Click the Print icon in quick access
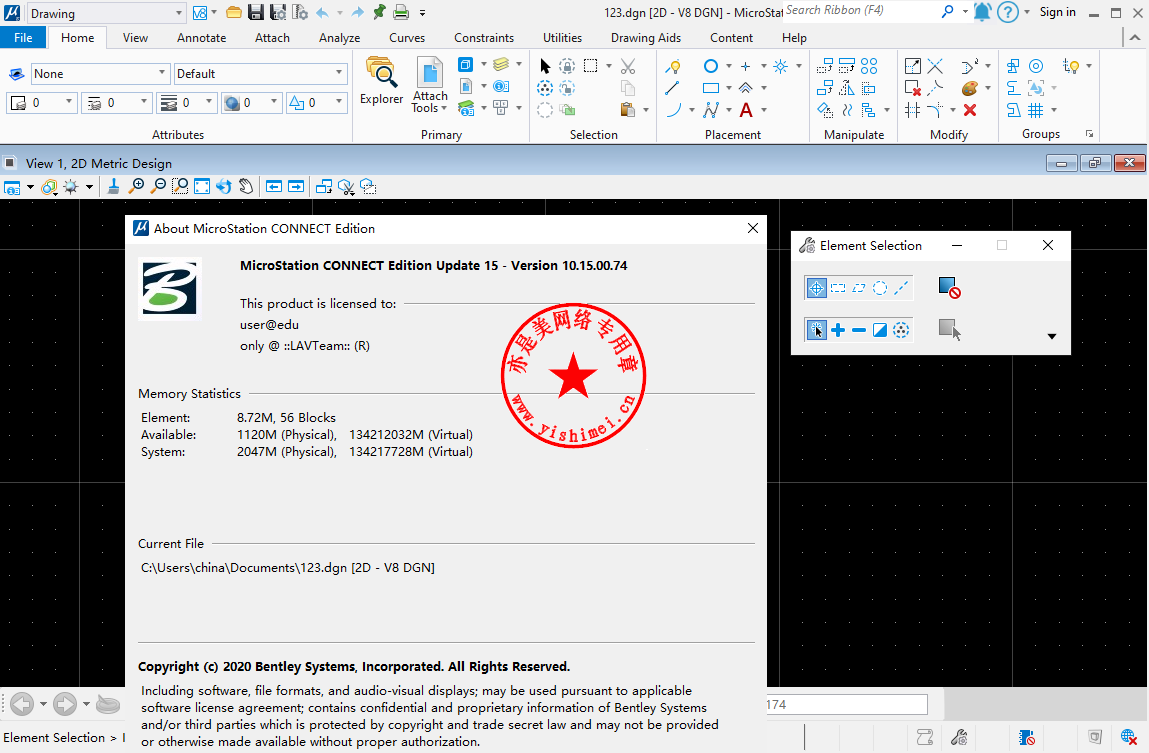 pos(401,12)
